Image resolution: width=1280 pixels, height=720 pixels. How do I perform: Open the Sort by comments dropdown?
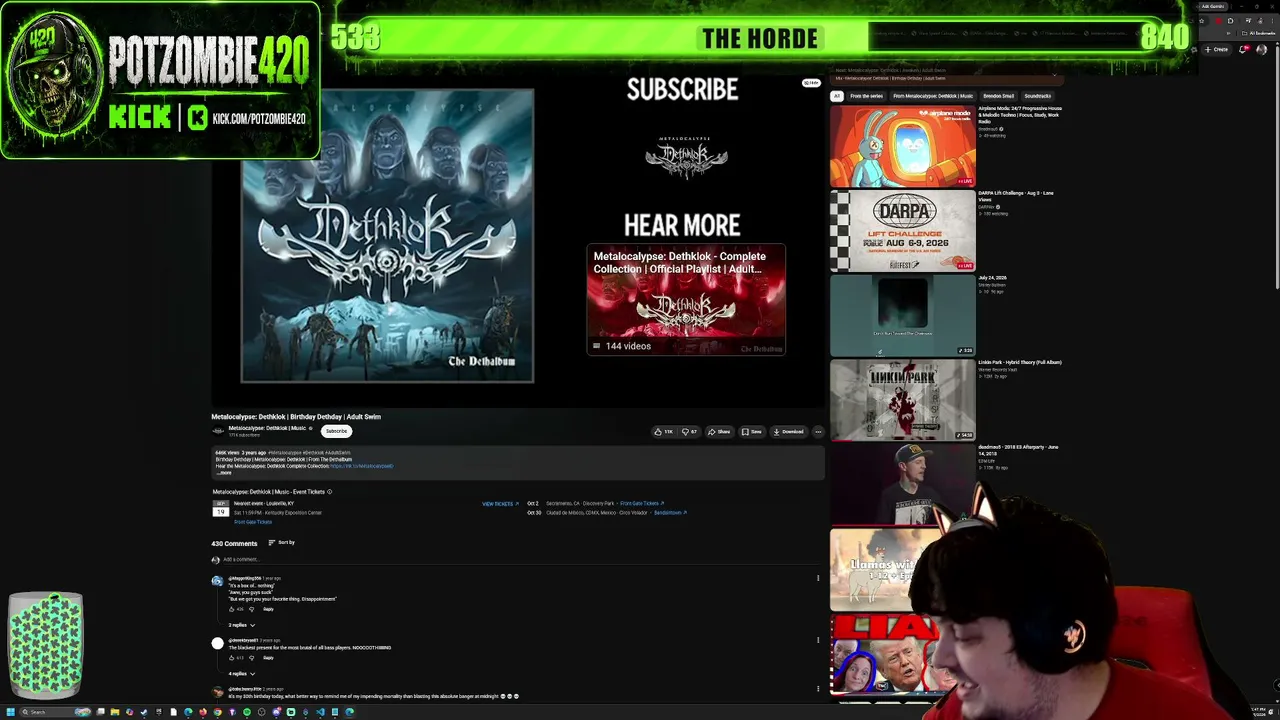282,543
